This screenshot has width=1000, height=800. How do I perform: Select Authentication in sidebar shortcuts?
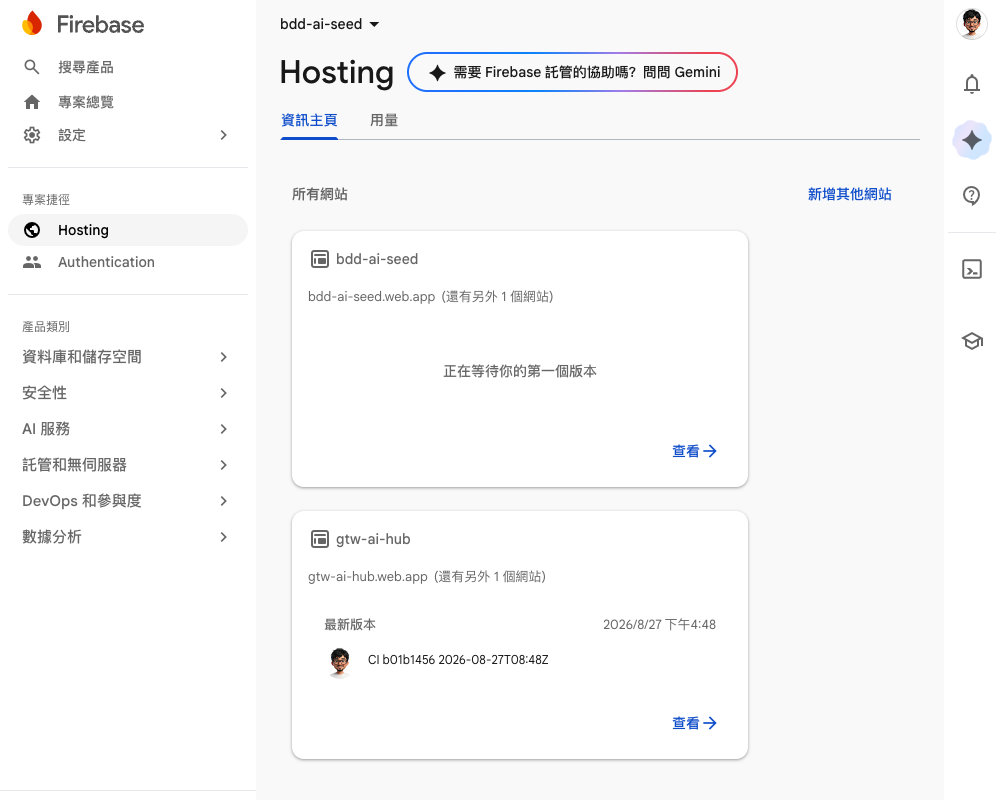point(128,262)
